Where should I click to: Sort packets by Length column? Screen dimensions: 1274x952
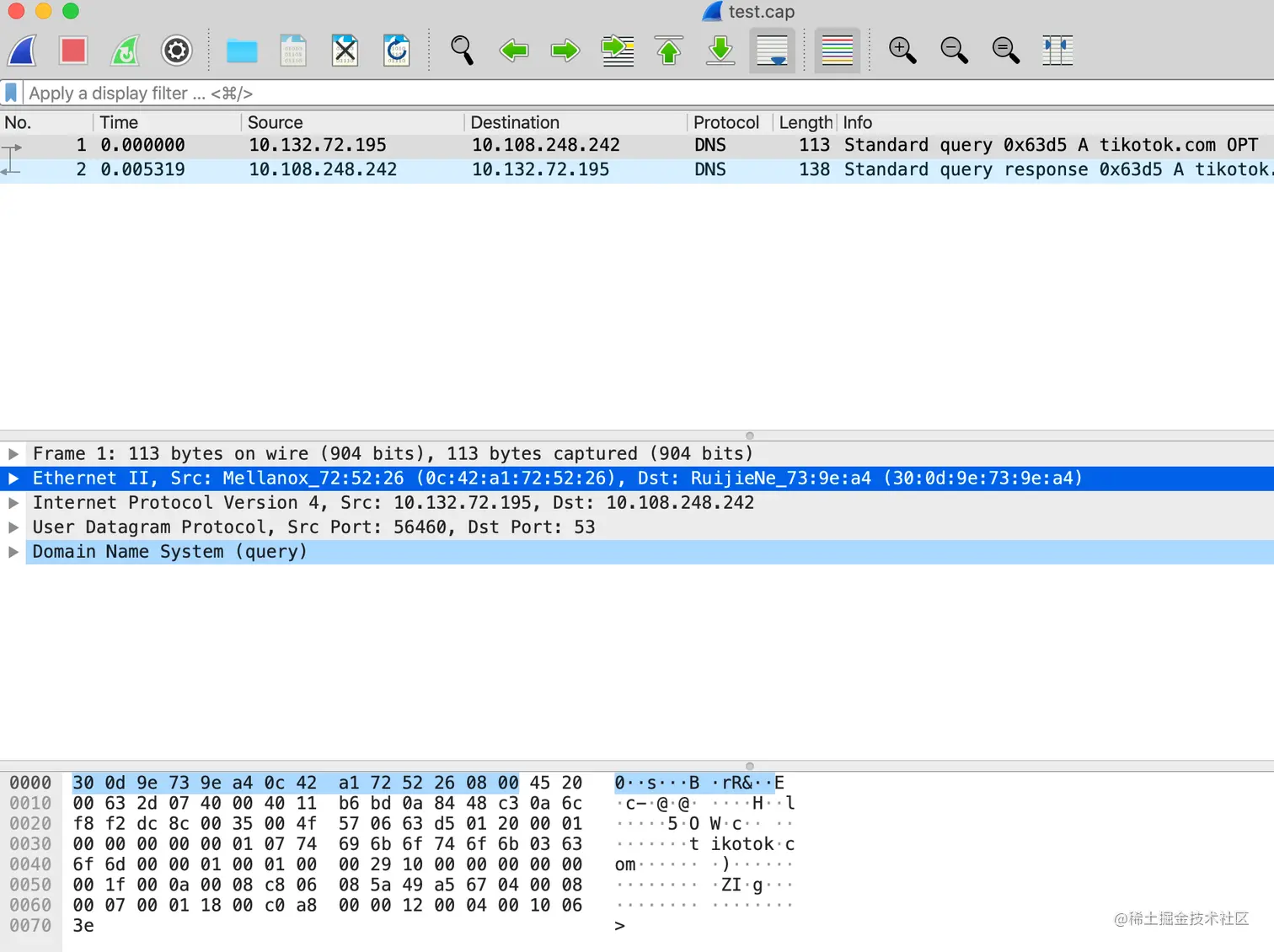tap(806, 122)
